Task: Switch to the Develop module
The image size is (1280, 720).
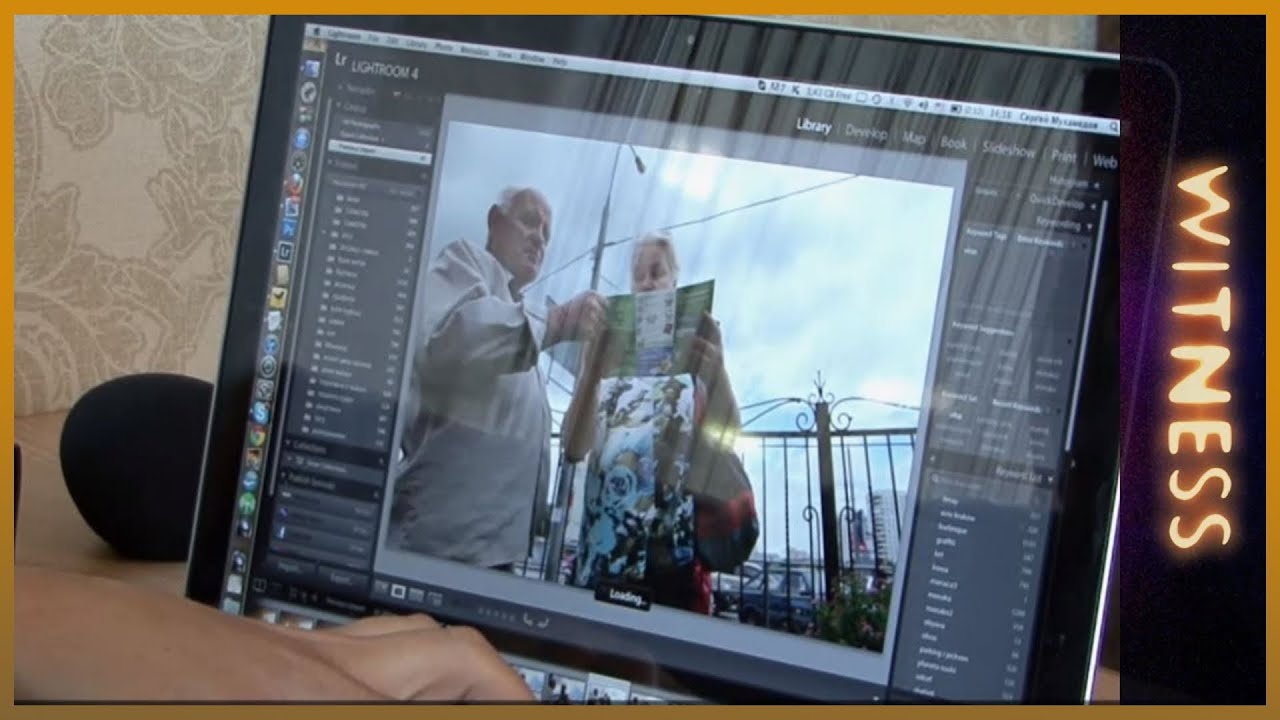Action: (x=866, y=133)
